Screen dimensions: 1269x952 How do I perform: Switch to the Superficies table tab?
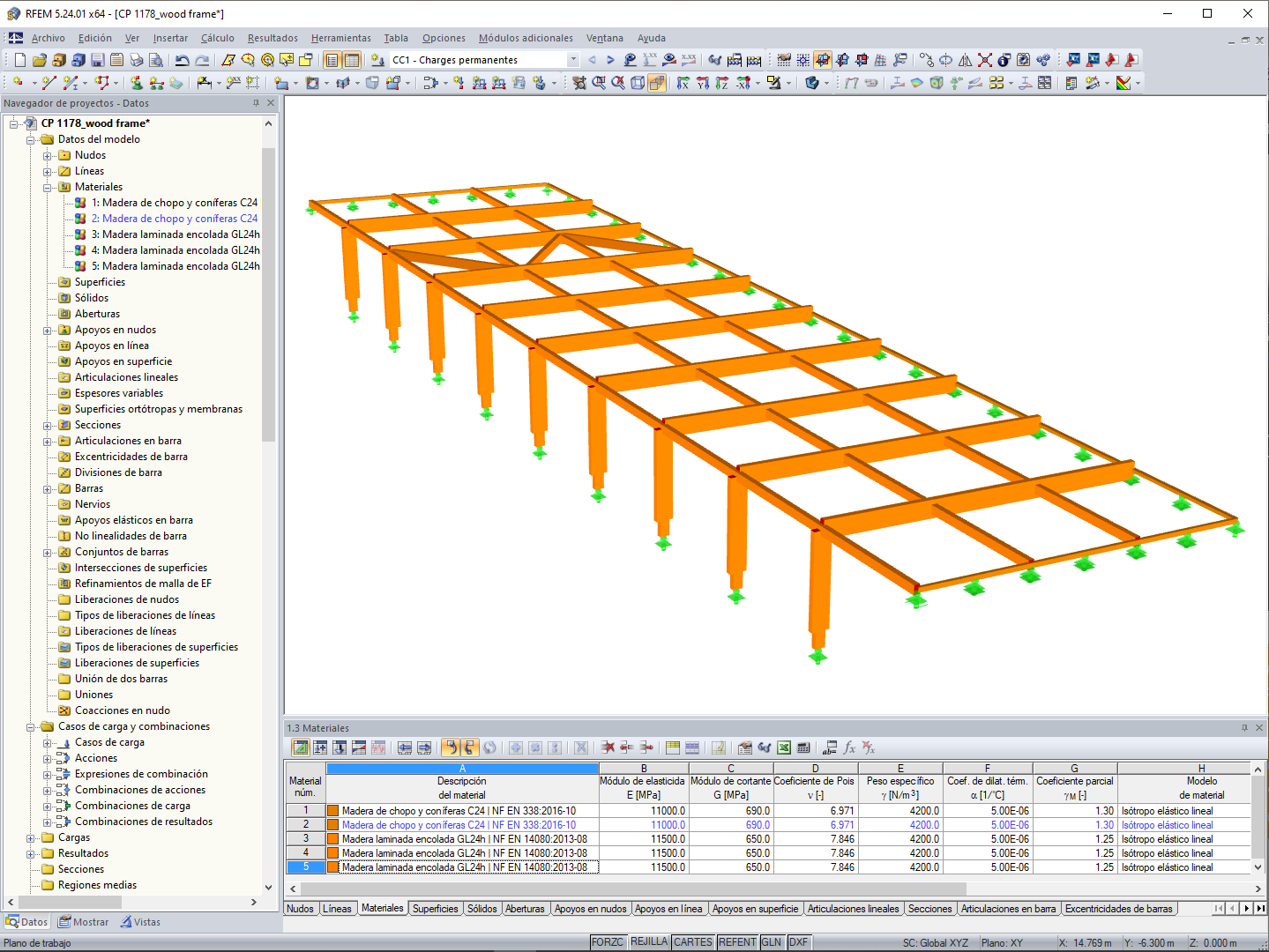(436, 908)
